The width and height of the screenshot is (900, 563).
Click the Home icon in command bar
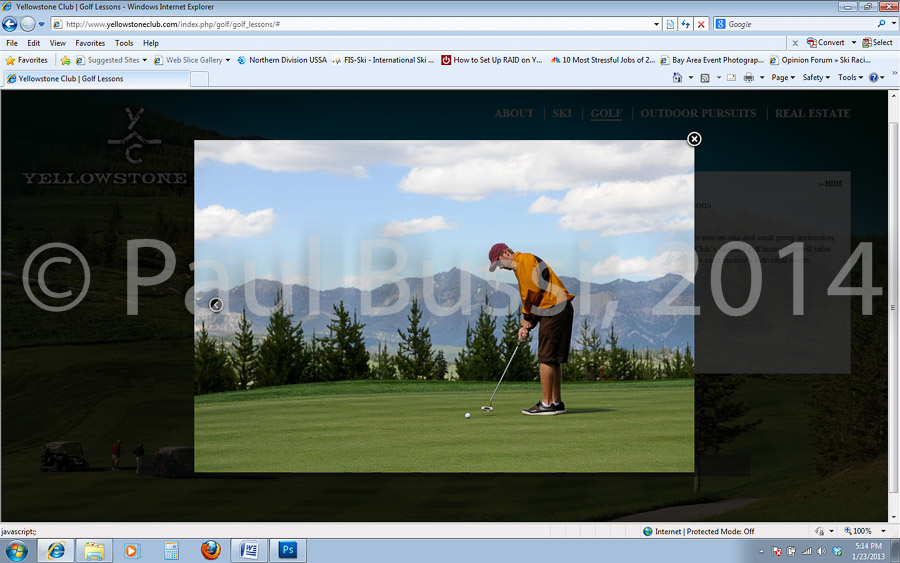(677, 77)
